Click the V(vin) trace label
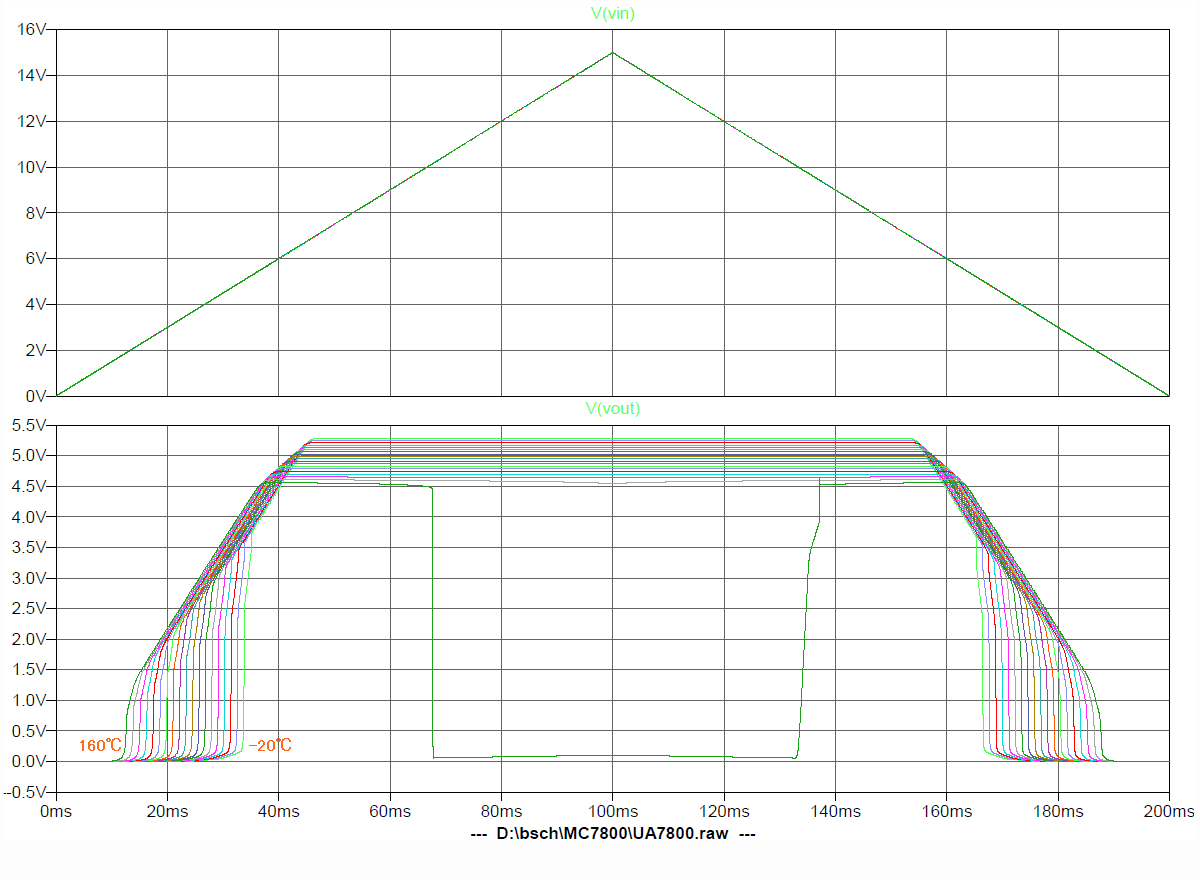 613,13
